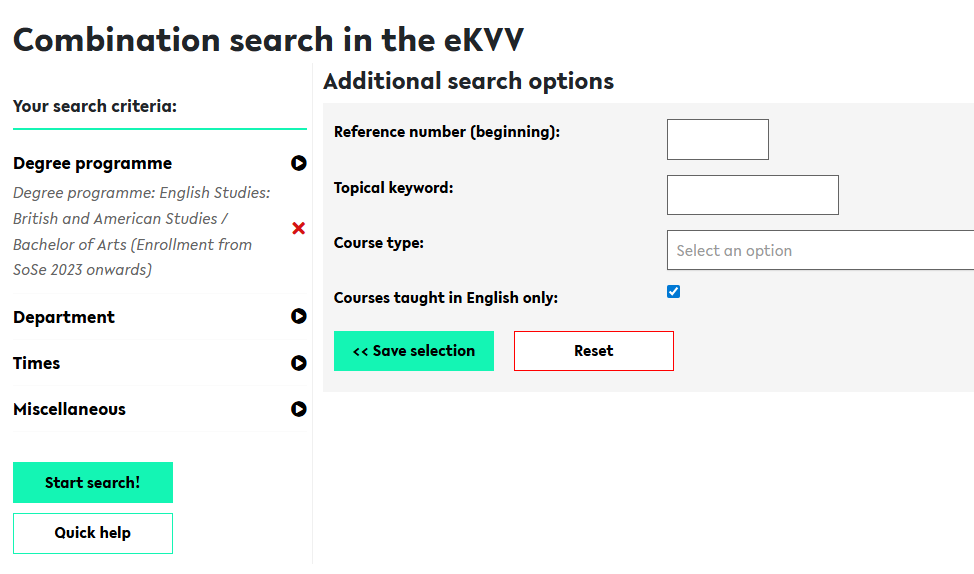
Task: Select the Times section heading
Action: [x=37, y=363]
